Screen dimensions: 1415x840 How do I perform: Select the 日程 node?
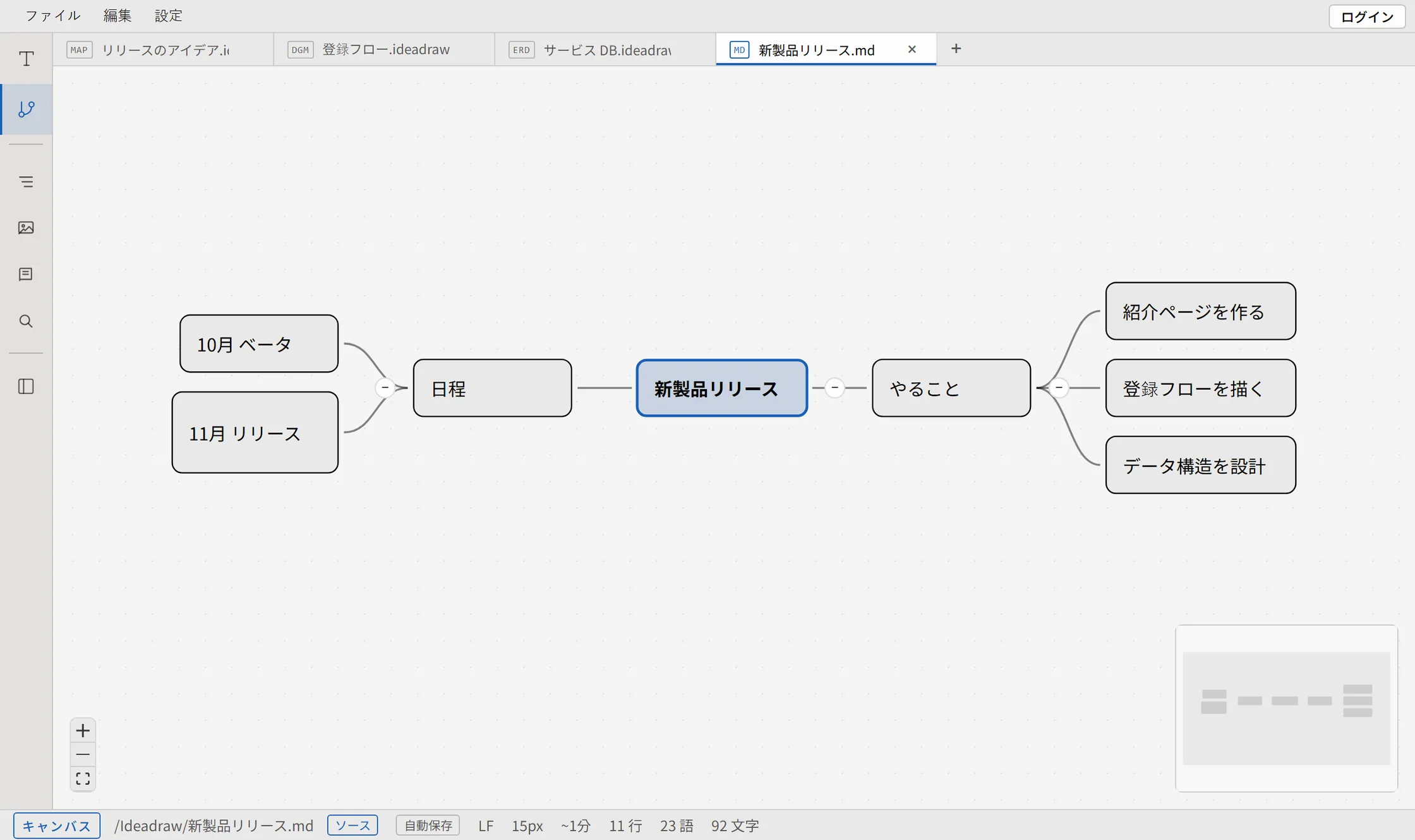[493, 388]
